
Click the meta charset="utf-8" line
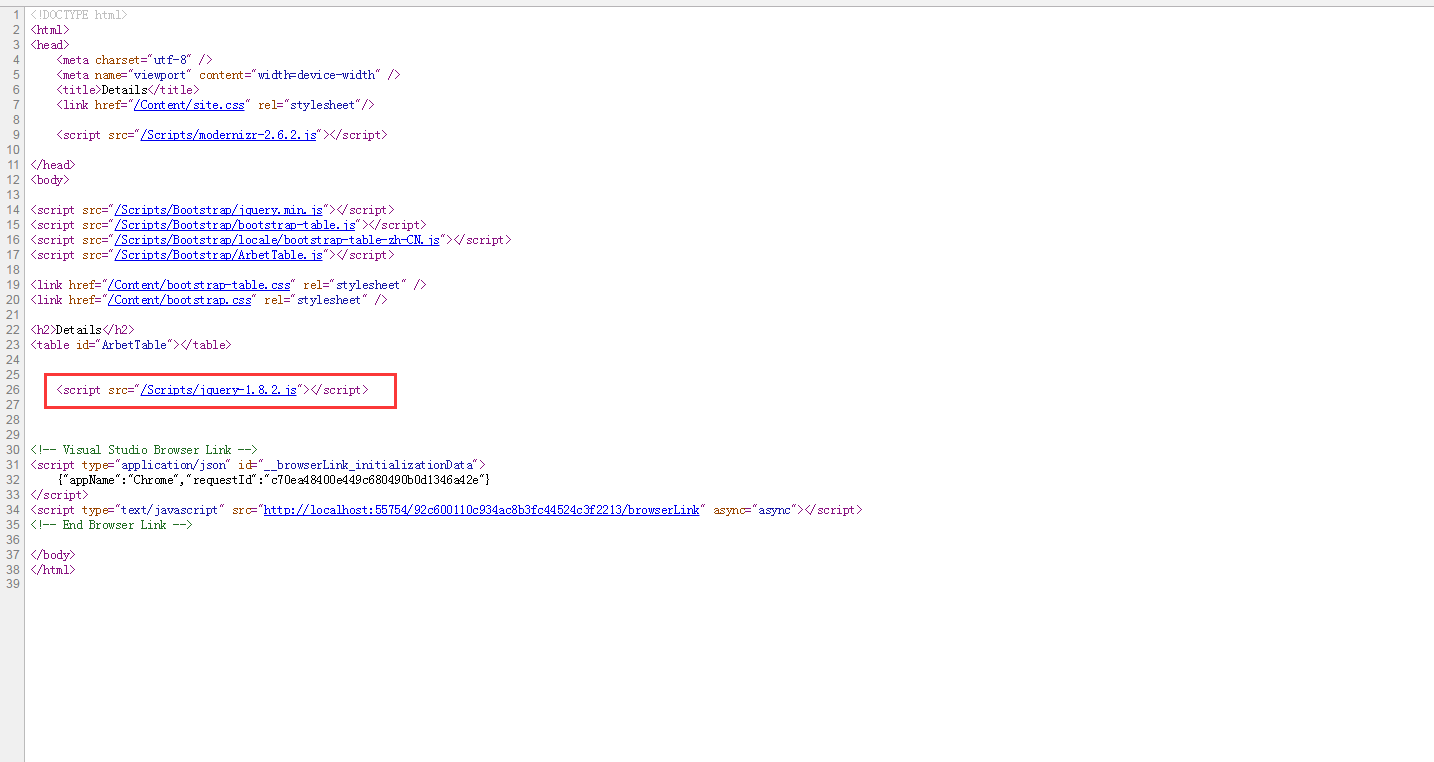click(135, 60)
